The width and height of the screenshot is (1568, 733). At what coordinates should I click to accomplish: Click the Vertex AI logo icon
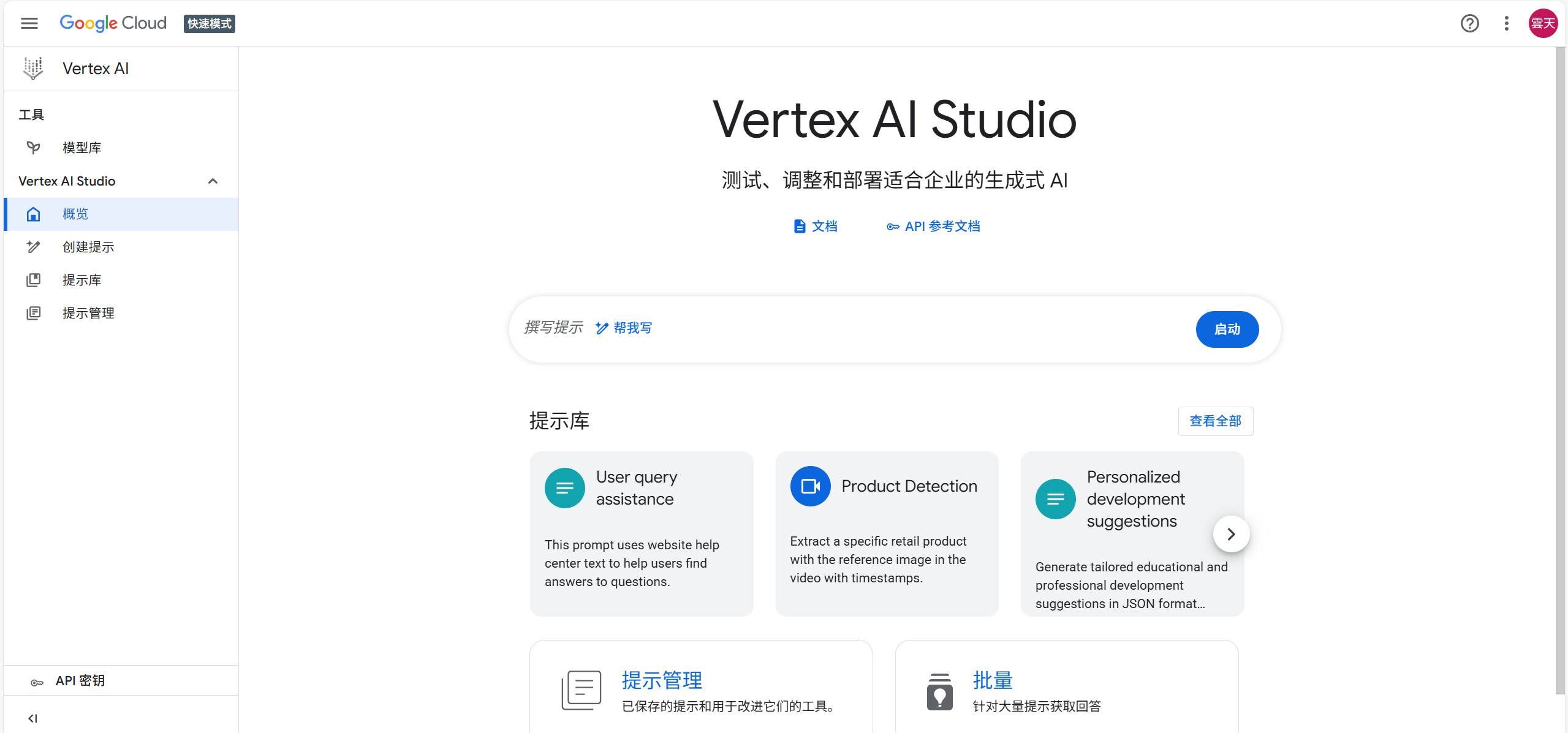tap(33, 69)
